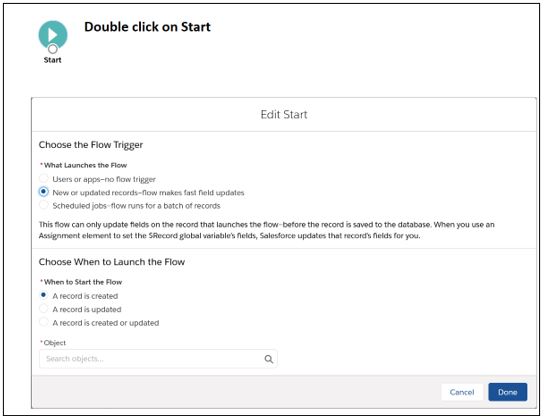
Task: Select 'A record is created or updated'
Action: (43, 322)
